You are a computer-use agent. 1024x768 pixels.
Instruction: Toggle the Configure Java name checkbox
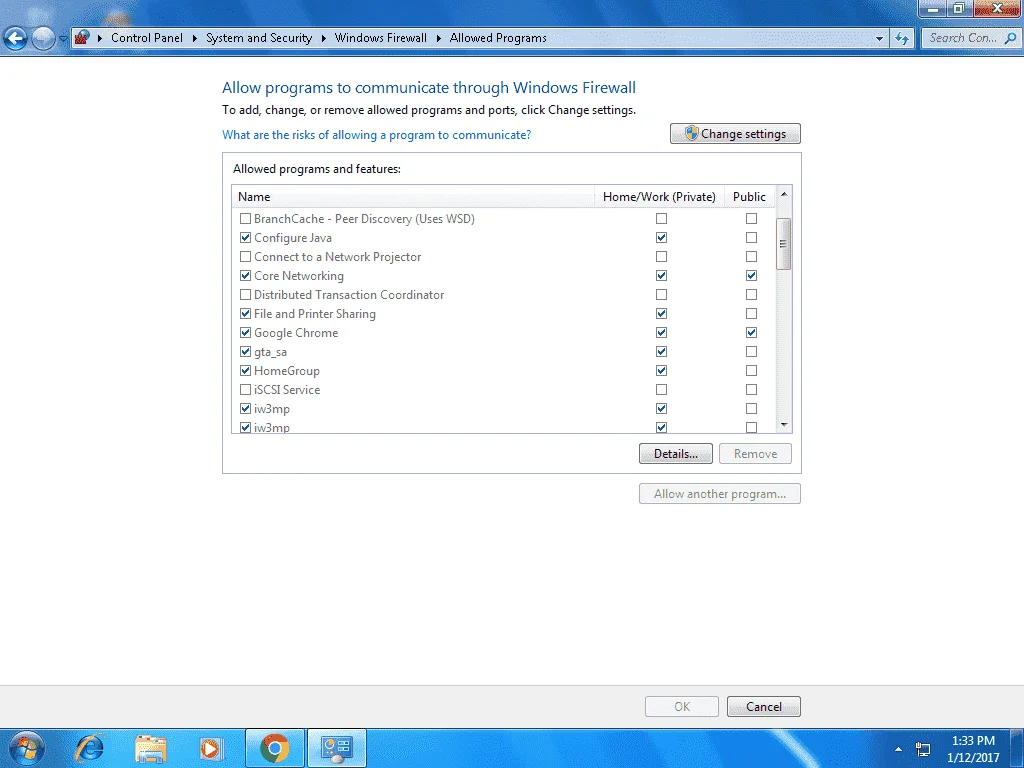coord(246,238)
